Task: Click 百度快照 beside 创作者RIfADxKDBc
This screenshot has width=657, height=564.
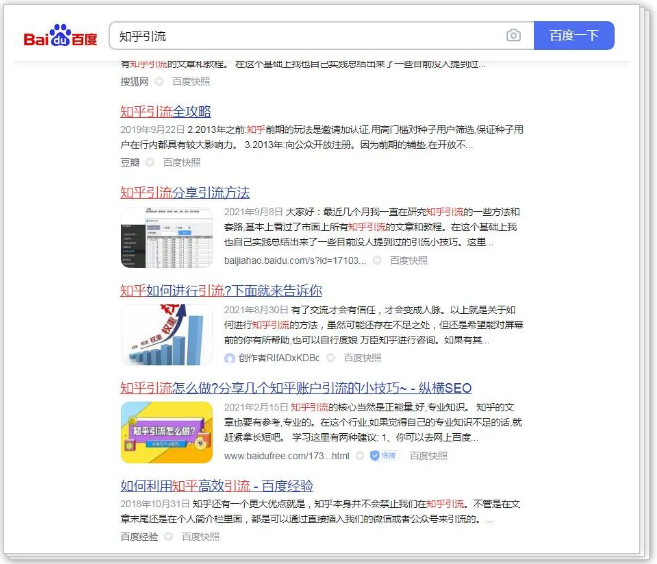Action: click(362, 357)
